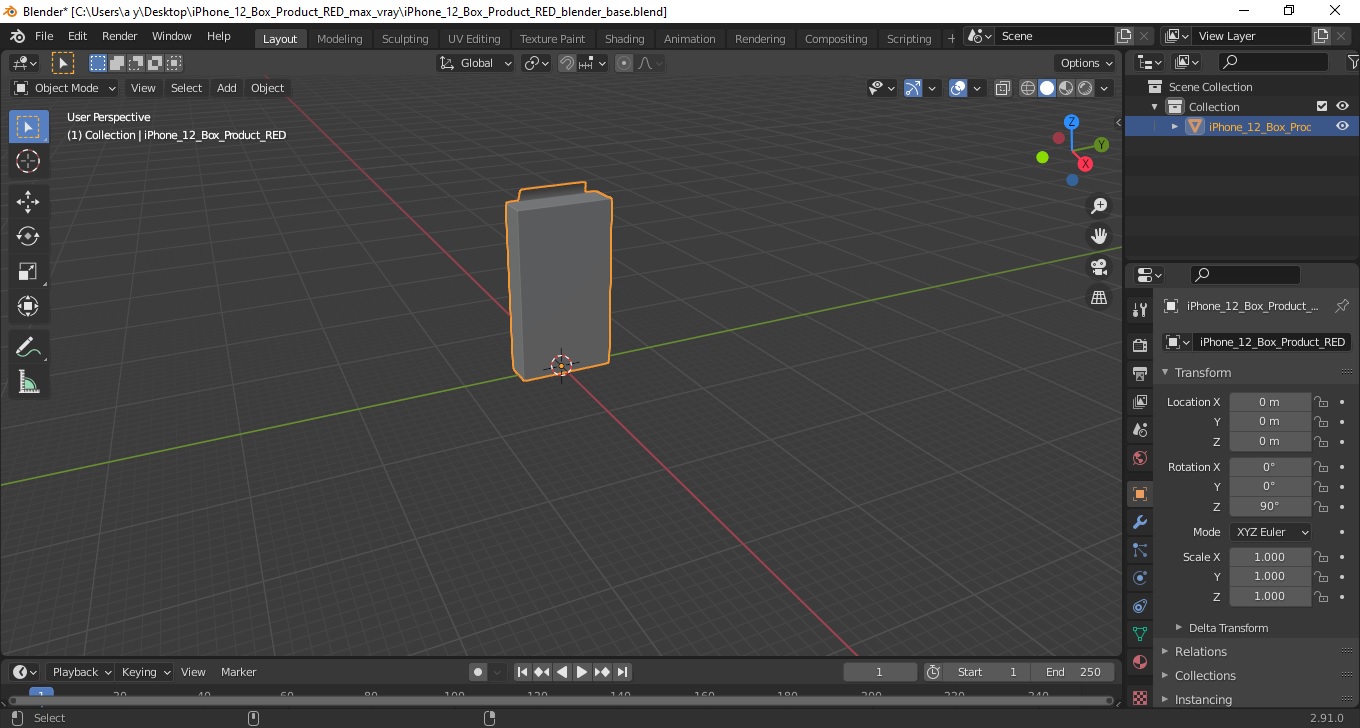Select the Annotate pencil tool
Viewport: 1360px width, 728px height.
28,347
